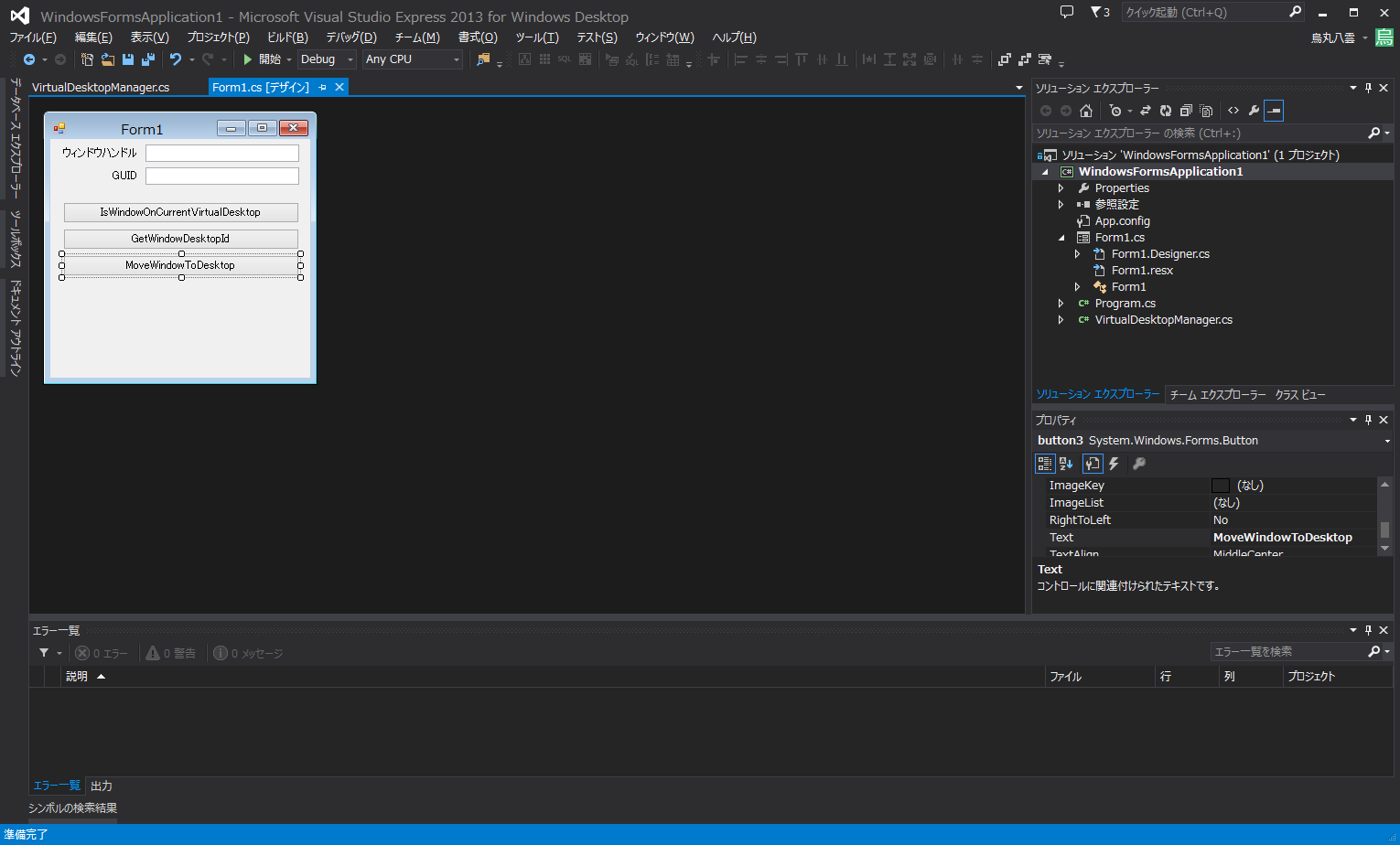1400x845 pixels.
Task: Expand the 参照設定 references node
Action: (x=1061, y=205)
